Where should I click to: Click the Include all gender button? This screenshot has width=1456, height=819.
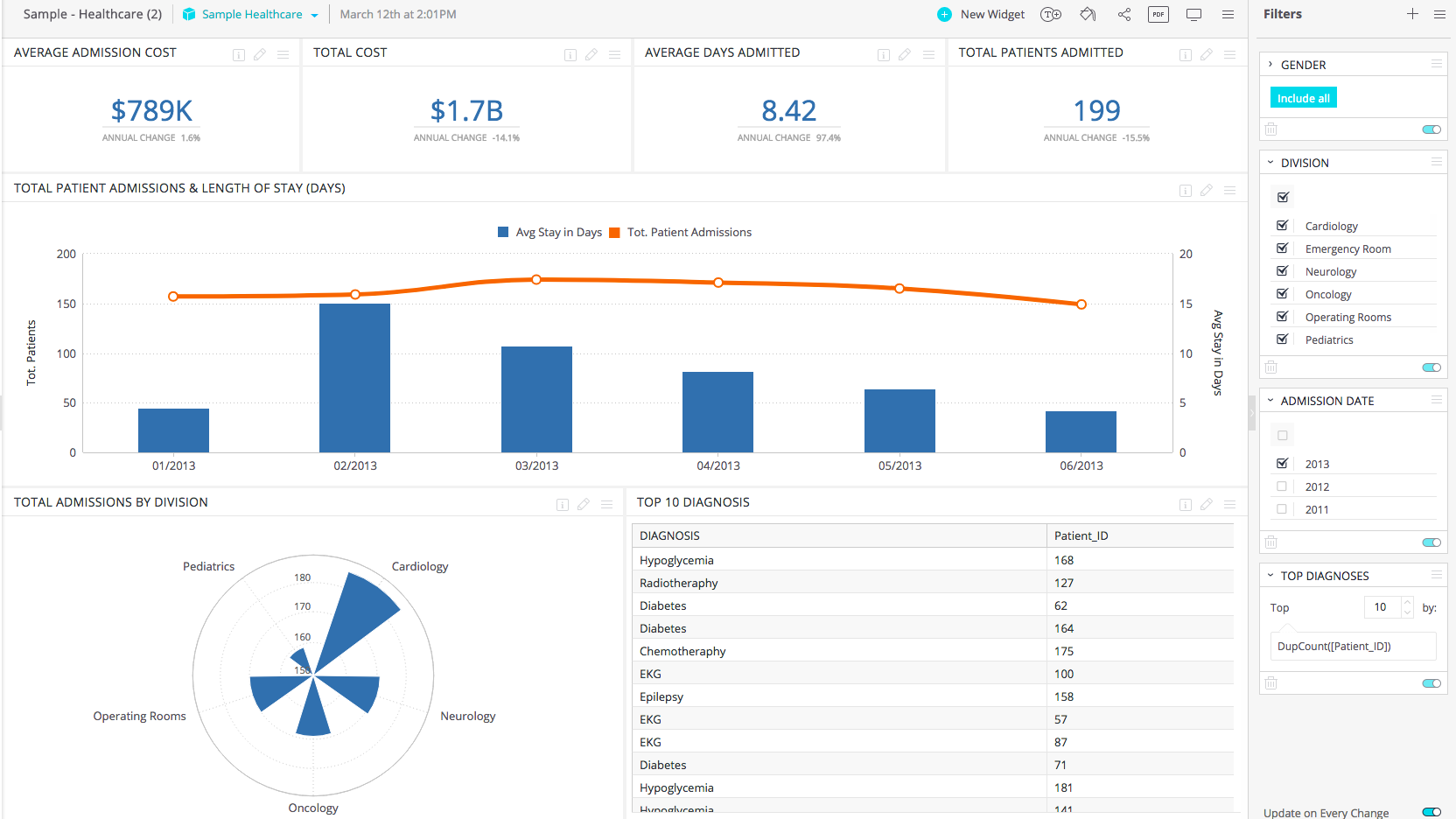[x=1302, y=97]
